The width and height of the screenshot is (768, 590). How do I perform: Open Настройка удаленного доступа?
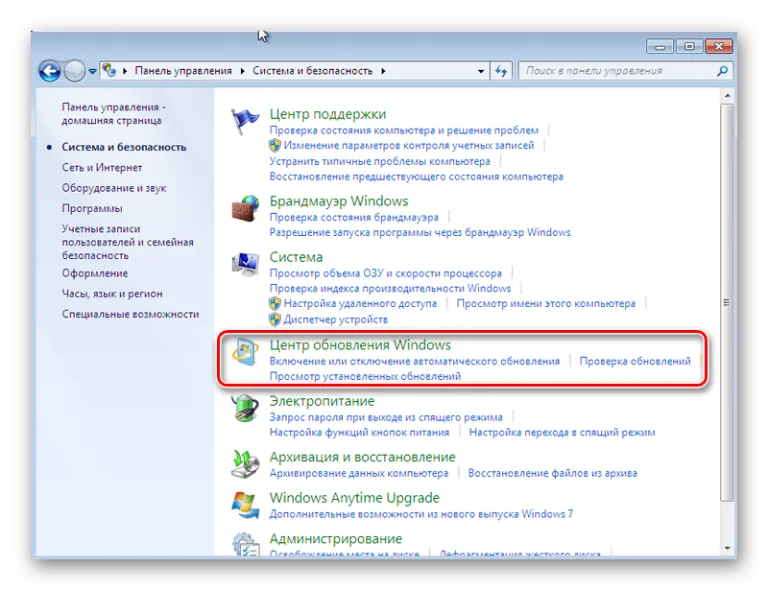[360, 304]
